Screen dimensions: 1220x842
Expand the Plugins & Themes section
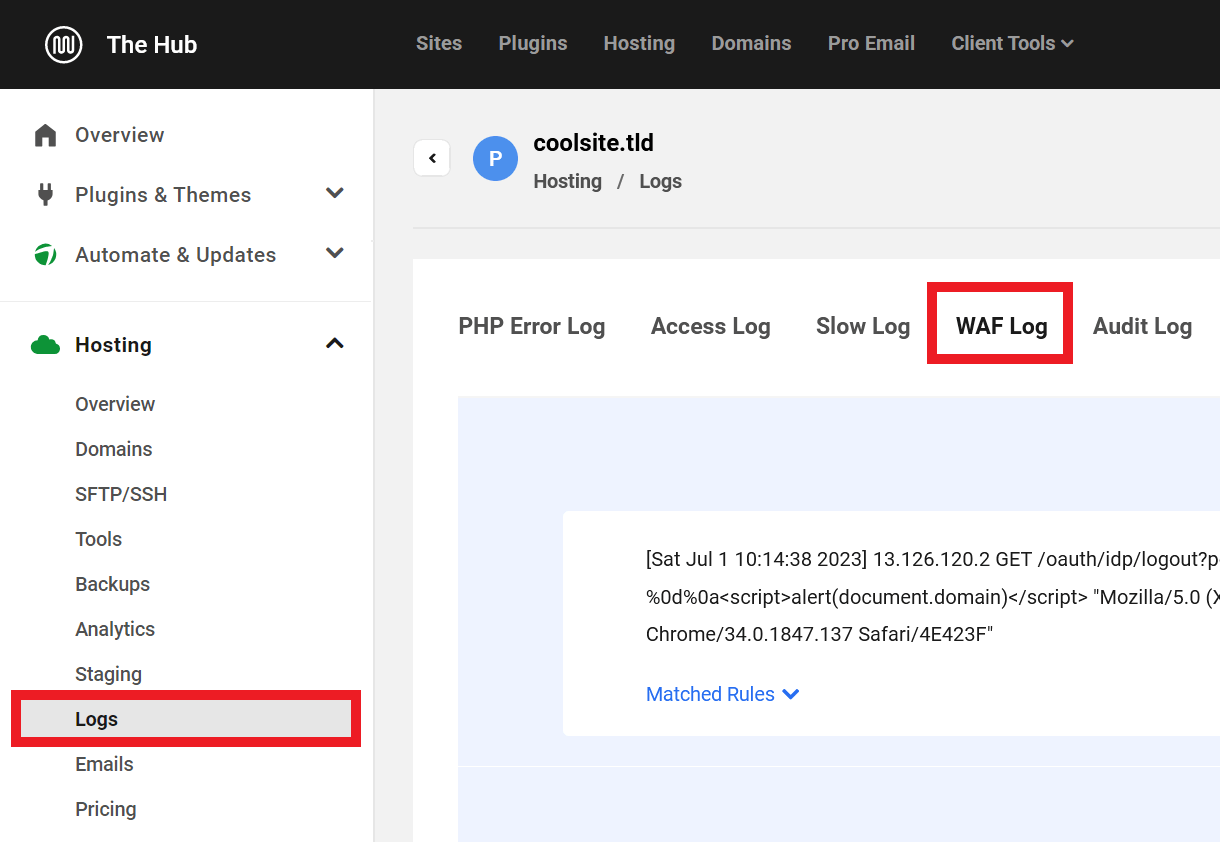tap(335, 193)
